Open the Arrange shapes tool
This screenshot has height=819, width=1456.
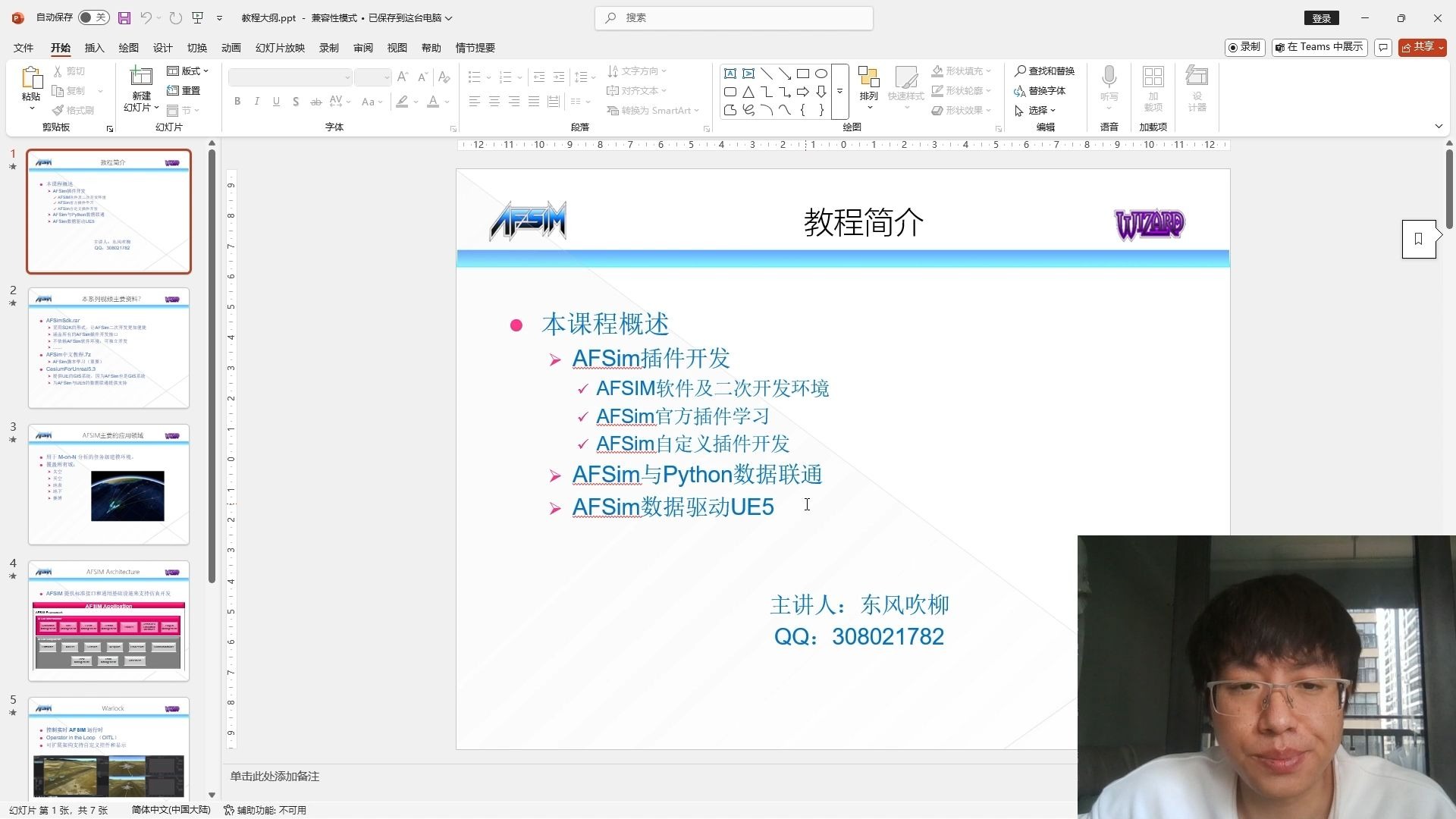[x=868, y=84]
